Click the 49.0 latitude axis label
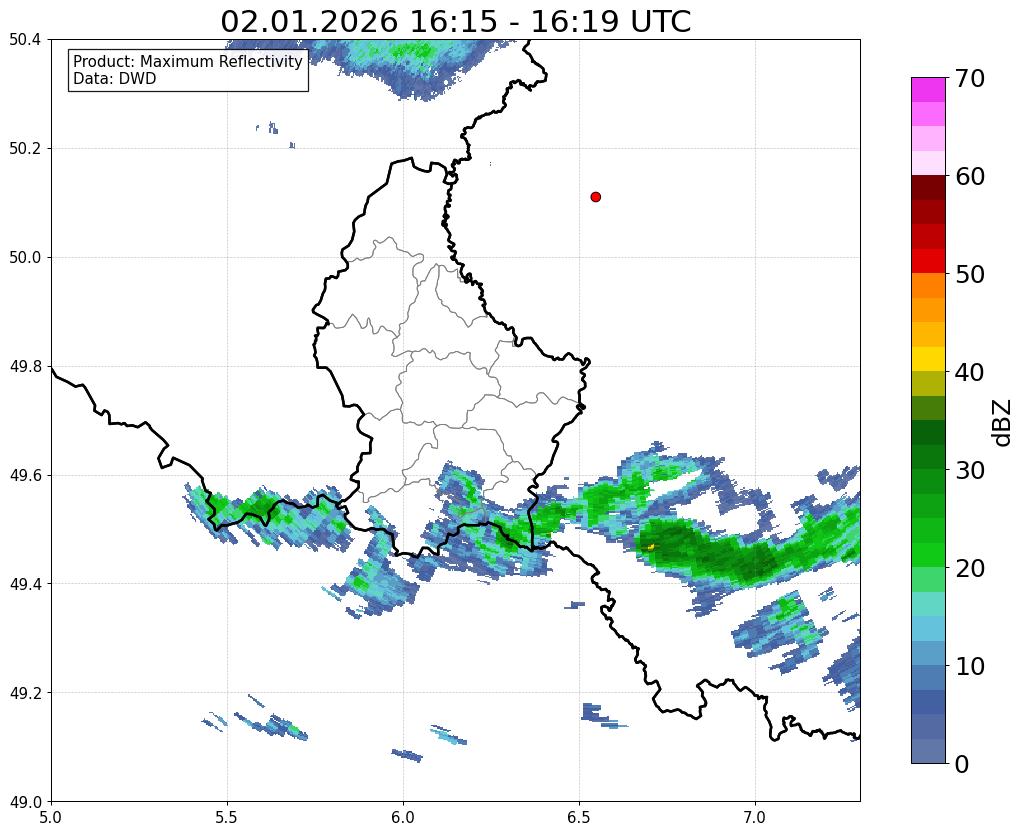Screen dimensions: 1023x834 click(x=25, y=802)
